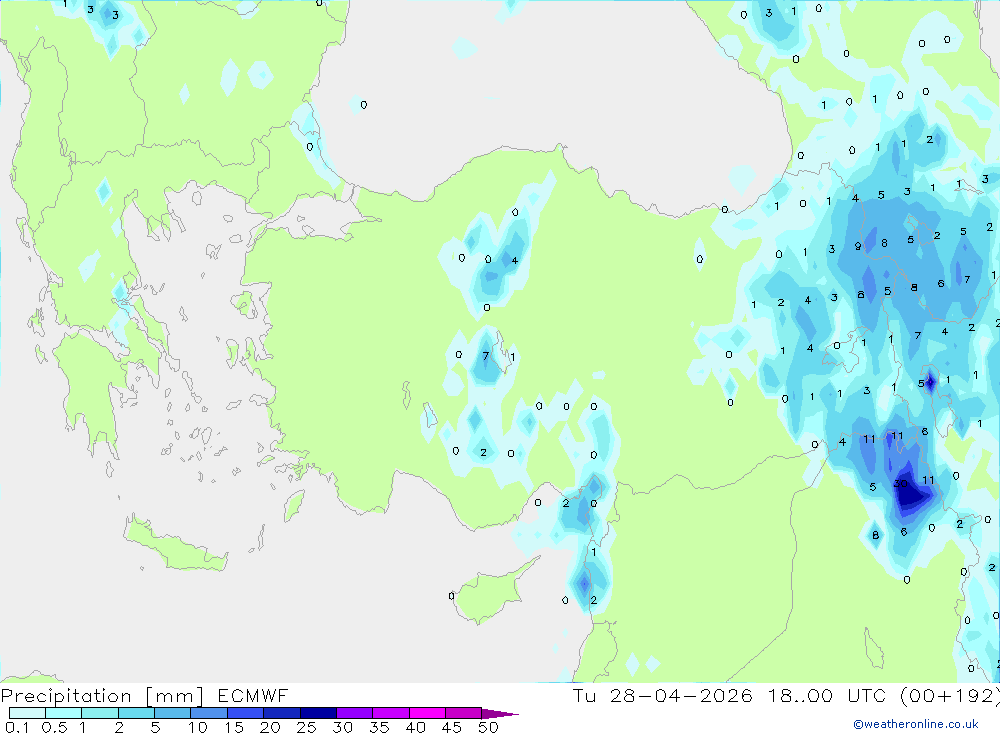
Task: Click the legend swatch between 0.1 and 0.5
Action: [27, 713]
